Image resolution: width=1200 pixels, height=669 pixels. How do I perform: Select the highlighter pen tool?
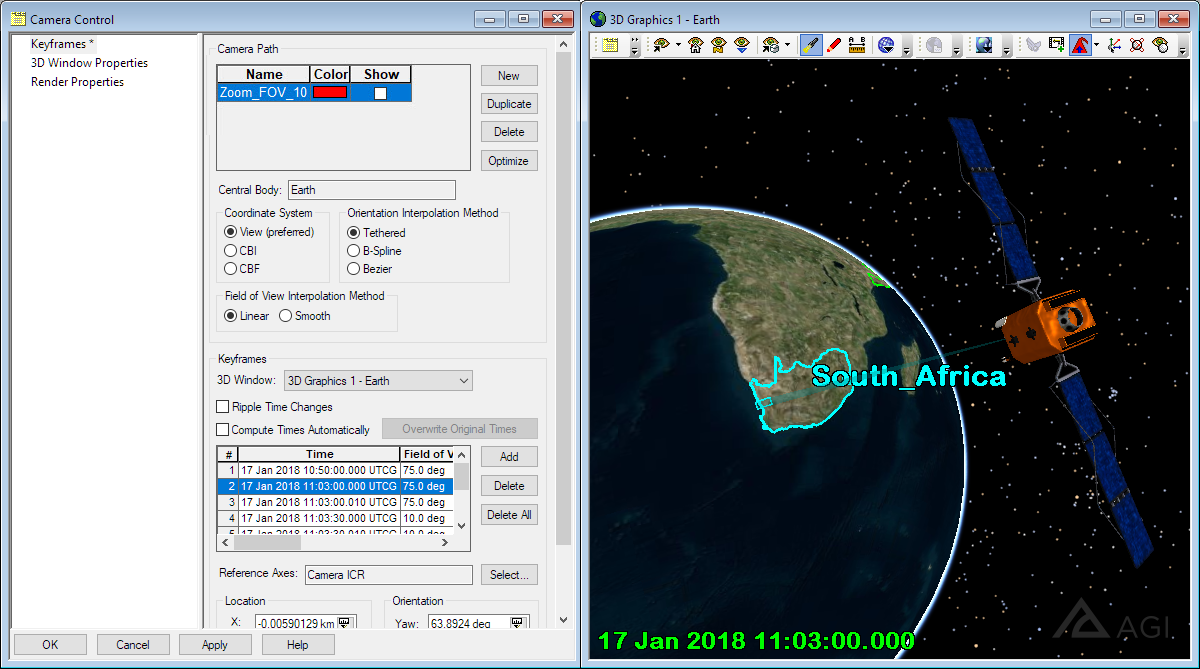[811, 45]
